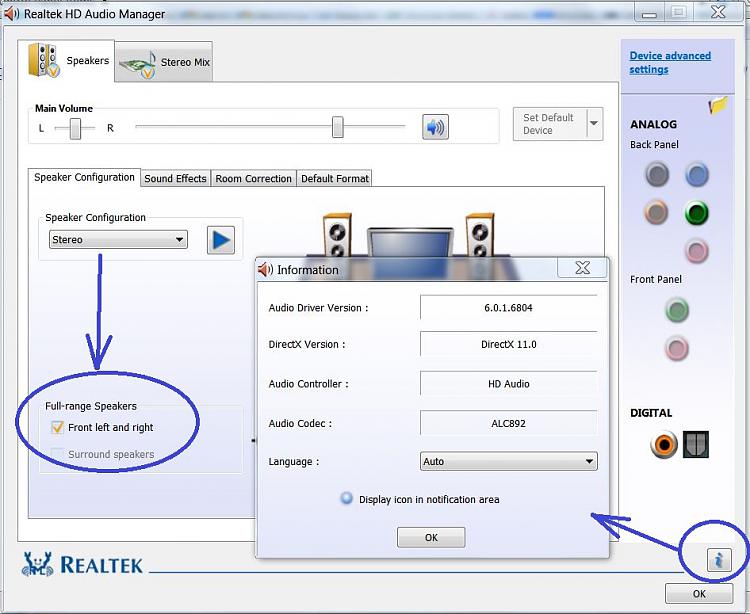The width and height of the screenshot is (750, 614).
Task: Toggle the Surround speakers checkbox
Action: (x=57, y=454)
